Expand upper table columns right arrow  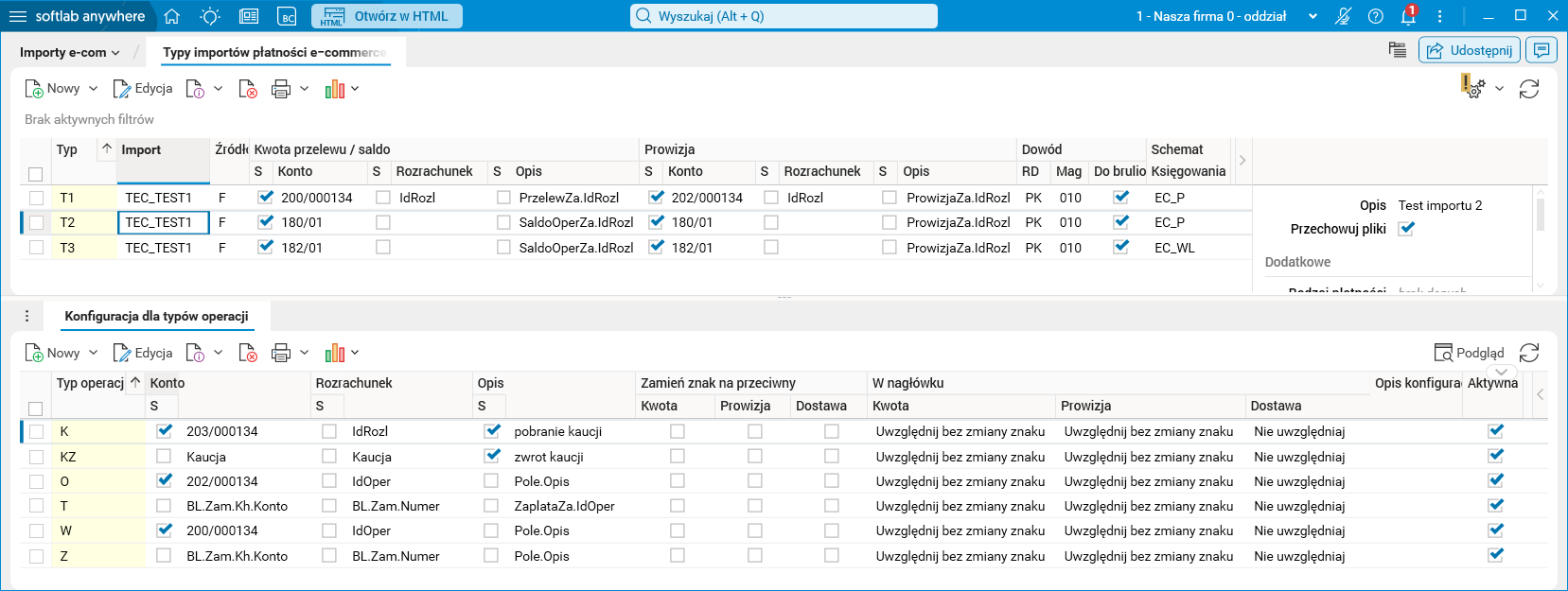[x=1242, y=161]
